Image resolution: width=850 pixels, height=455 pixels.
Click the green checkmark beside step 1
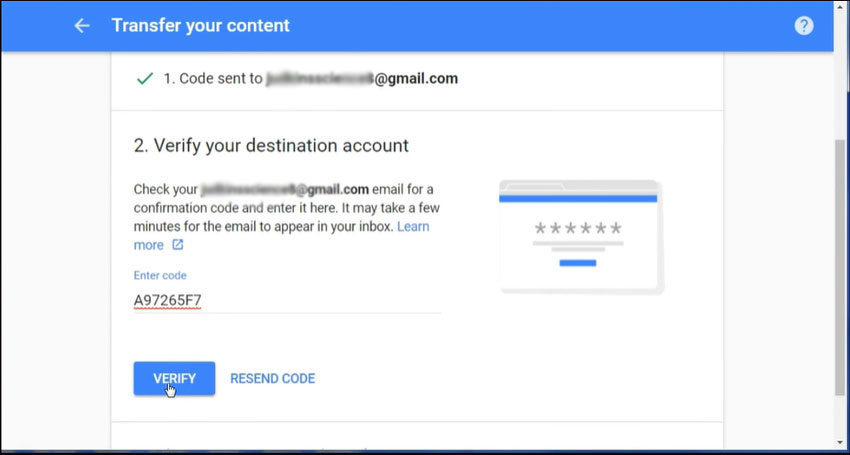coord(143,78)
